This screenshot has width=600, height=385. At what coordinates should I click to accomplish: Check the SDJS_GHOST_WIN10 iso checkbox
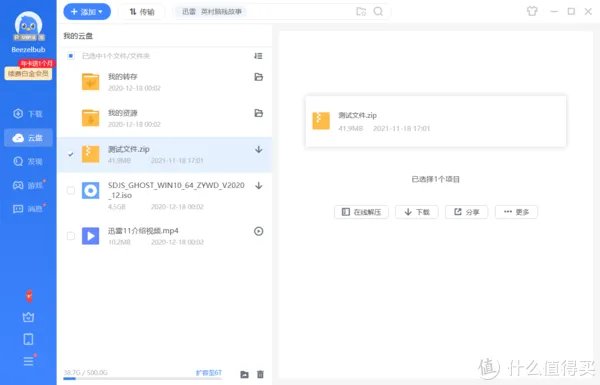click(x=71, y=190)
